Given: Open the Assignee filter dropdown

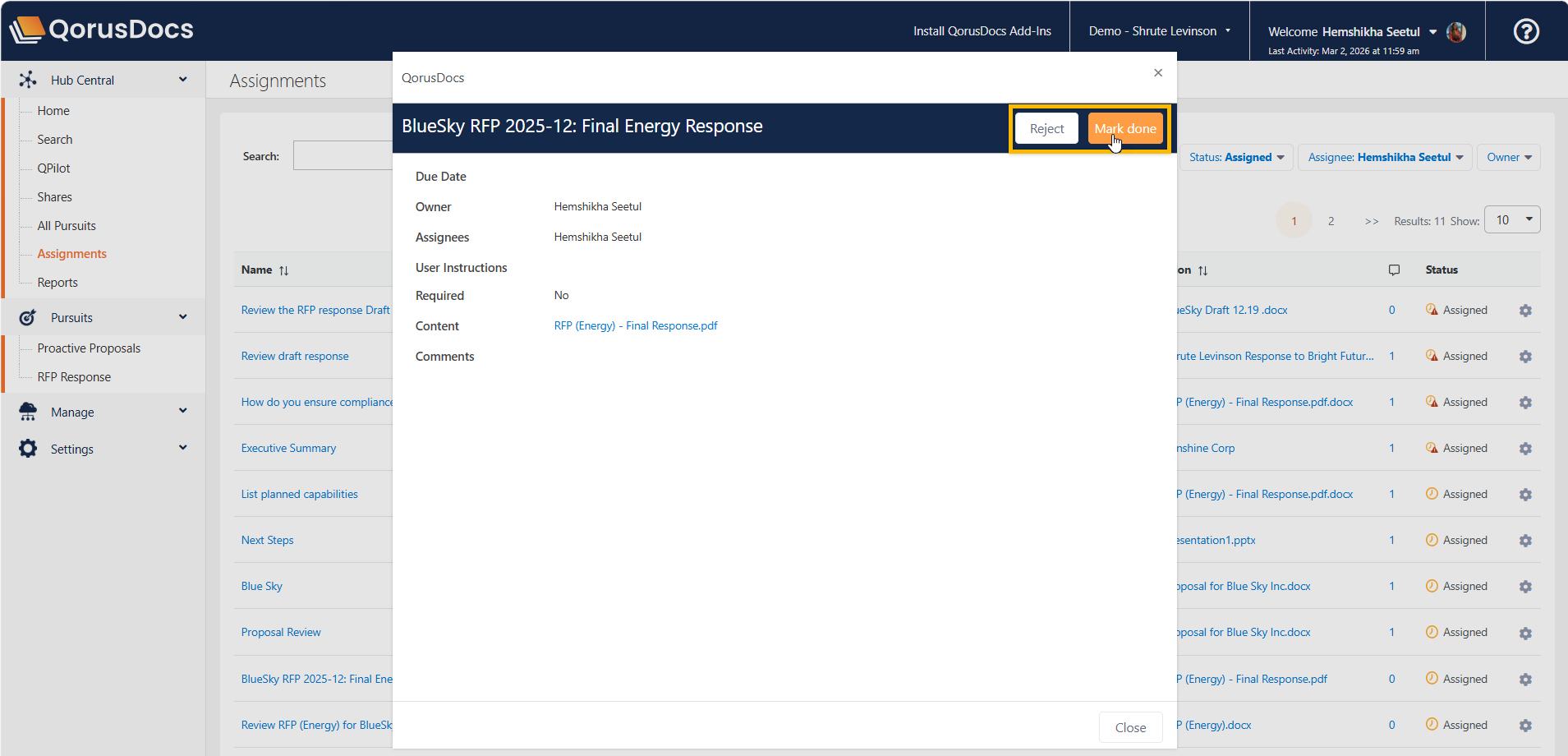Looking at the screenshot, I should point(1385,157).
